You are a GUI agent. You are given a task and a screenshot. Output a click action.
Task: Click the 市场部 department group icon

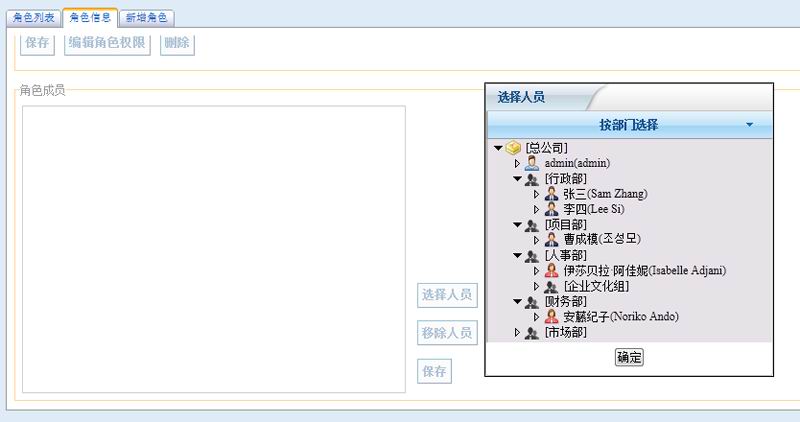pos(532,333)
